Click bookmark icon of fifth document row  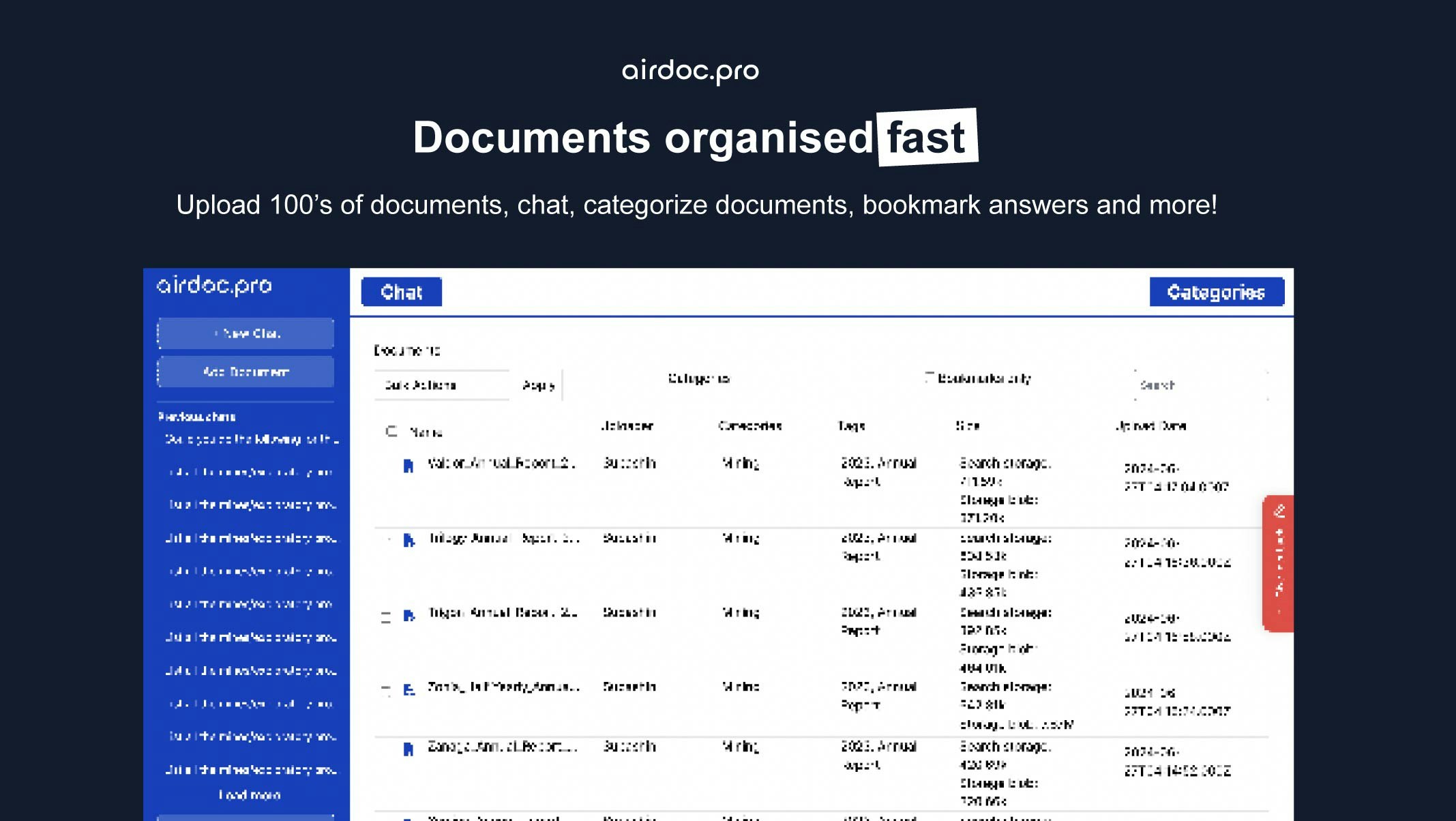click(x=408, y=749)
